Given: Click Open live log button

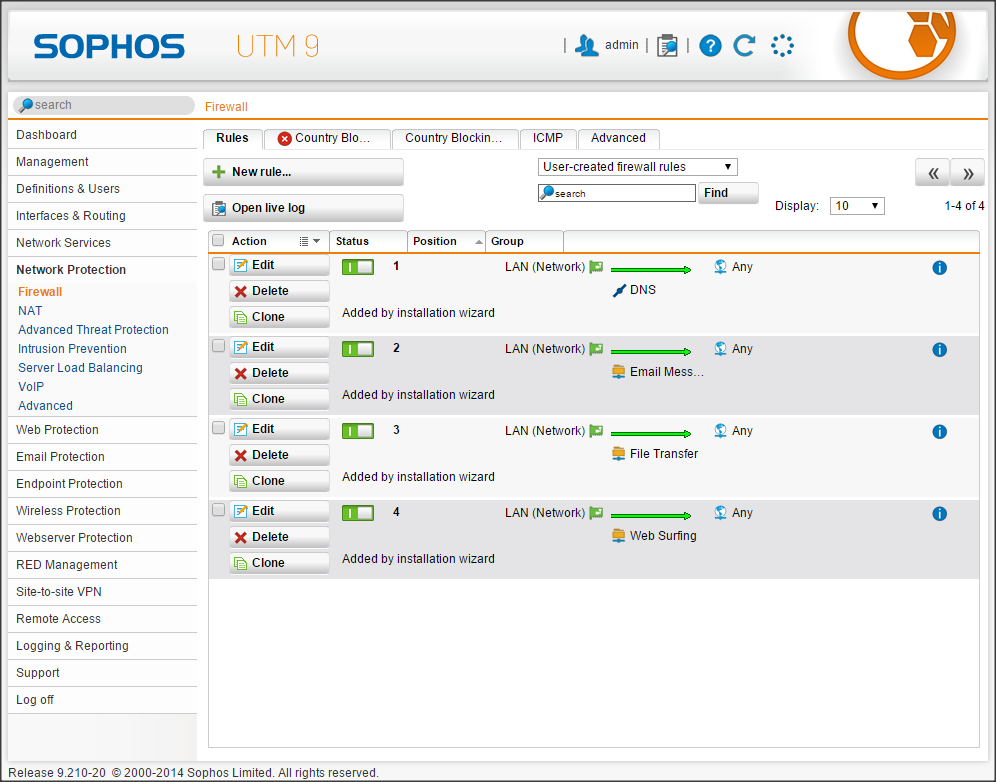Looking at the screenshot, I should pos(303,208).
